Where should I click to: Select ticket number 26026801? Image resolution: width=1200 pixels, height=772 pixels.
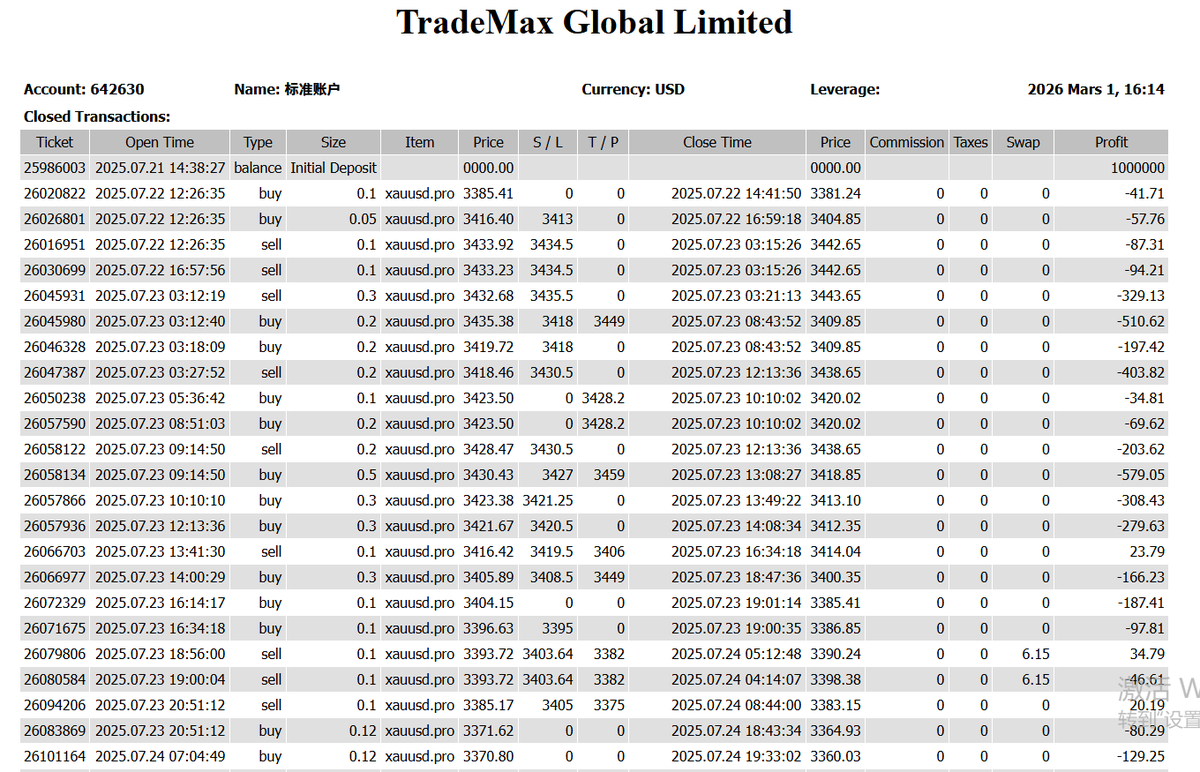coord(55,219)
